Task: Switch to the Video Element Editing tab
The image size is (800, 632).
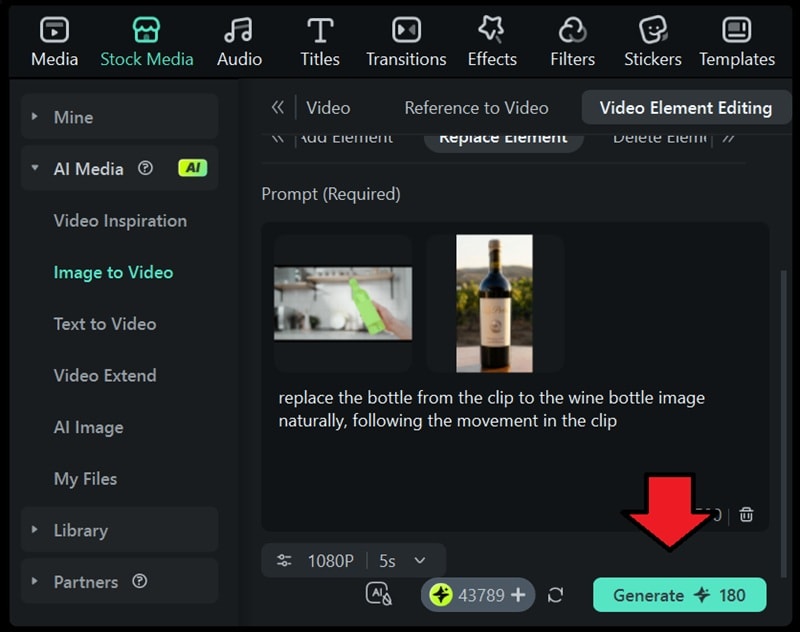Action: point(686,107)
